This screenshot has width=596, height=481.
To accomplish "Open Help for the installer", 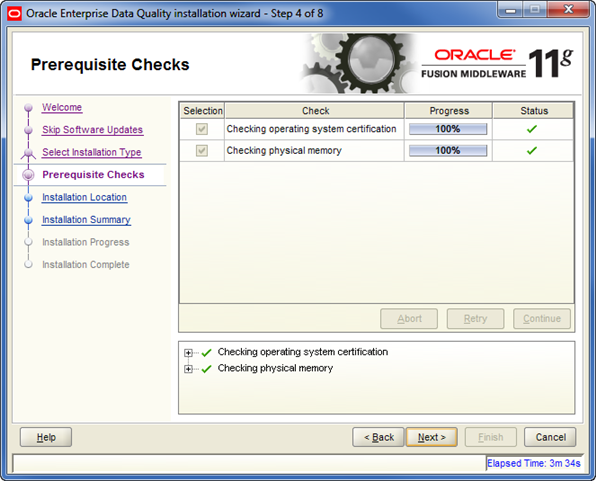I will coord(46,437).
